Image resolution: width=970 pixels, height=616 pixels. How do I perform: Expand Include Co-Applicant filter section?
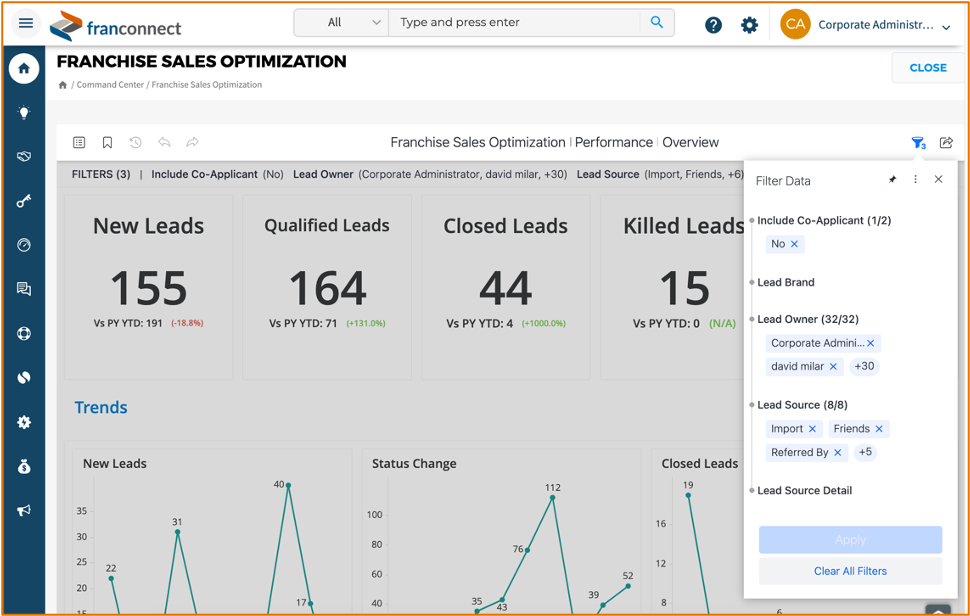(x=824, y=220)
